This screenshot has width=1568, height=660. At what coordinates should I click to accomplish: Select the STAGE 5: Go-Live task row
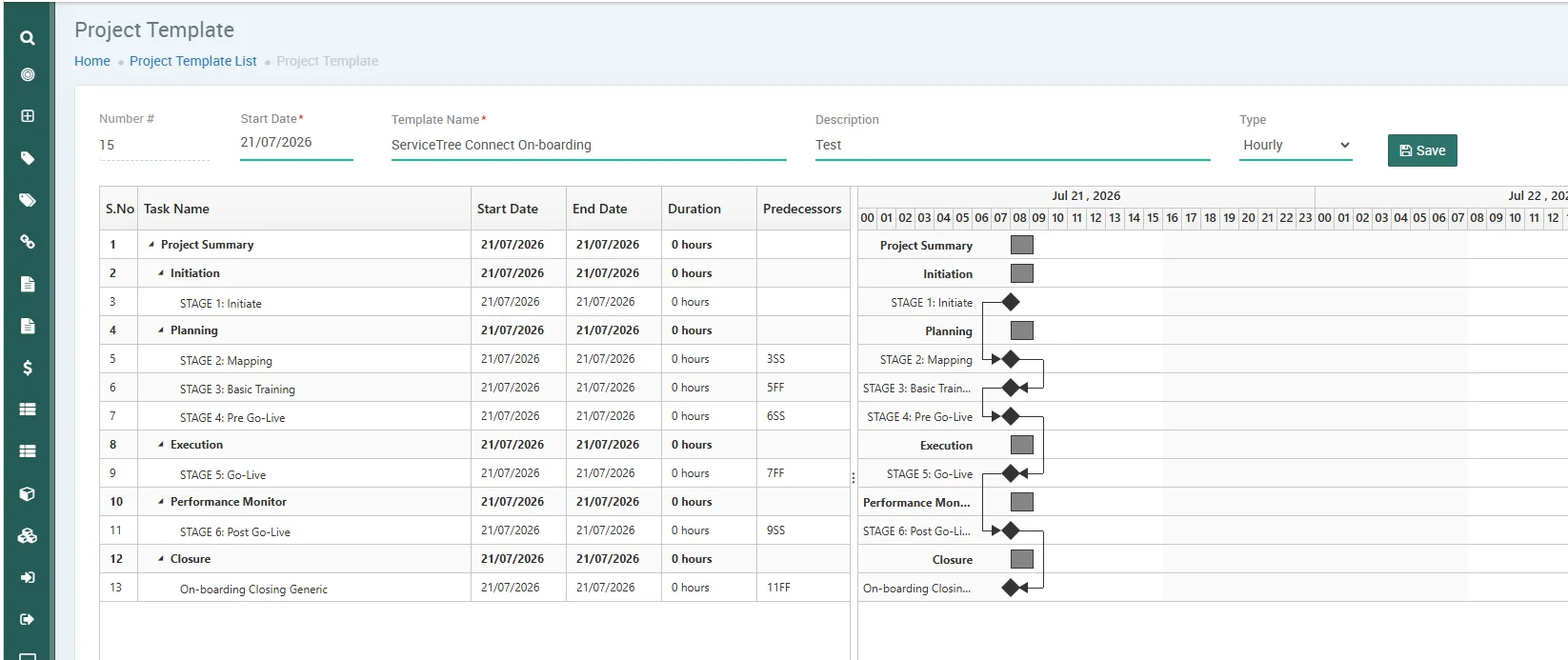point(474,473)
